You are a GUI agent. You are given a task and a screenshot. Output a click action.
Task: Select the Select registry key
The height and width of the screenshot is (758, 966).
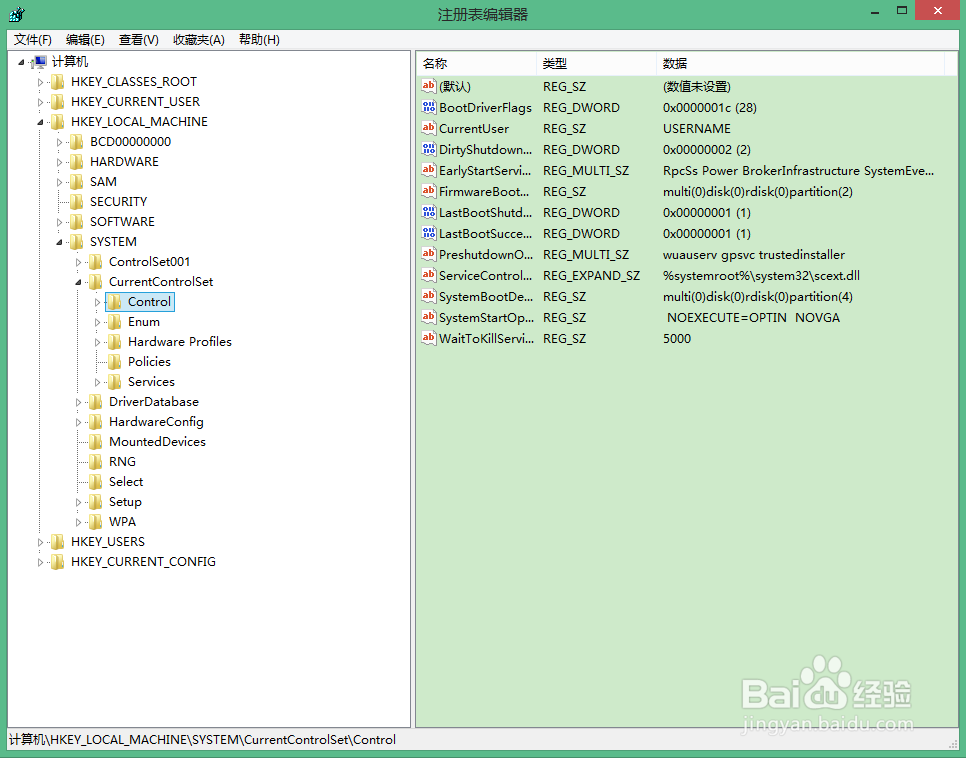[126, 482]
